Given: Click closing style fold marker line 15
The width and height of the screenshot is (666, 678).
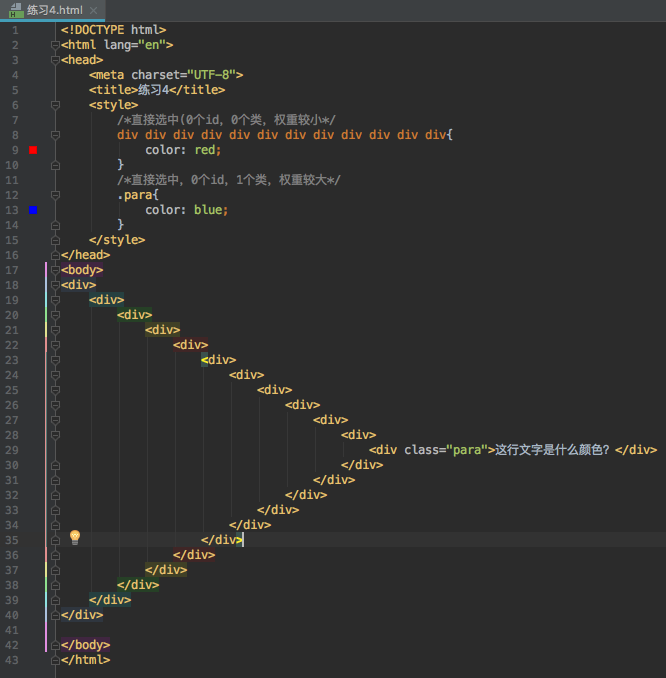Looking at the screenshot, I should [x=55, y=240].
